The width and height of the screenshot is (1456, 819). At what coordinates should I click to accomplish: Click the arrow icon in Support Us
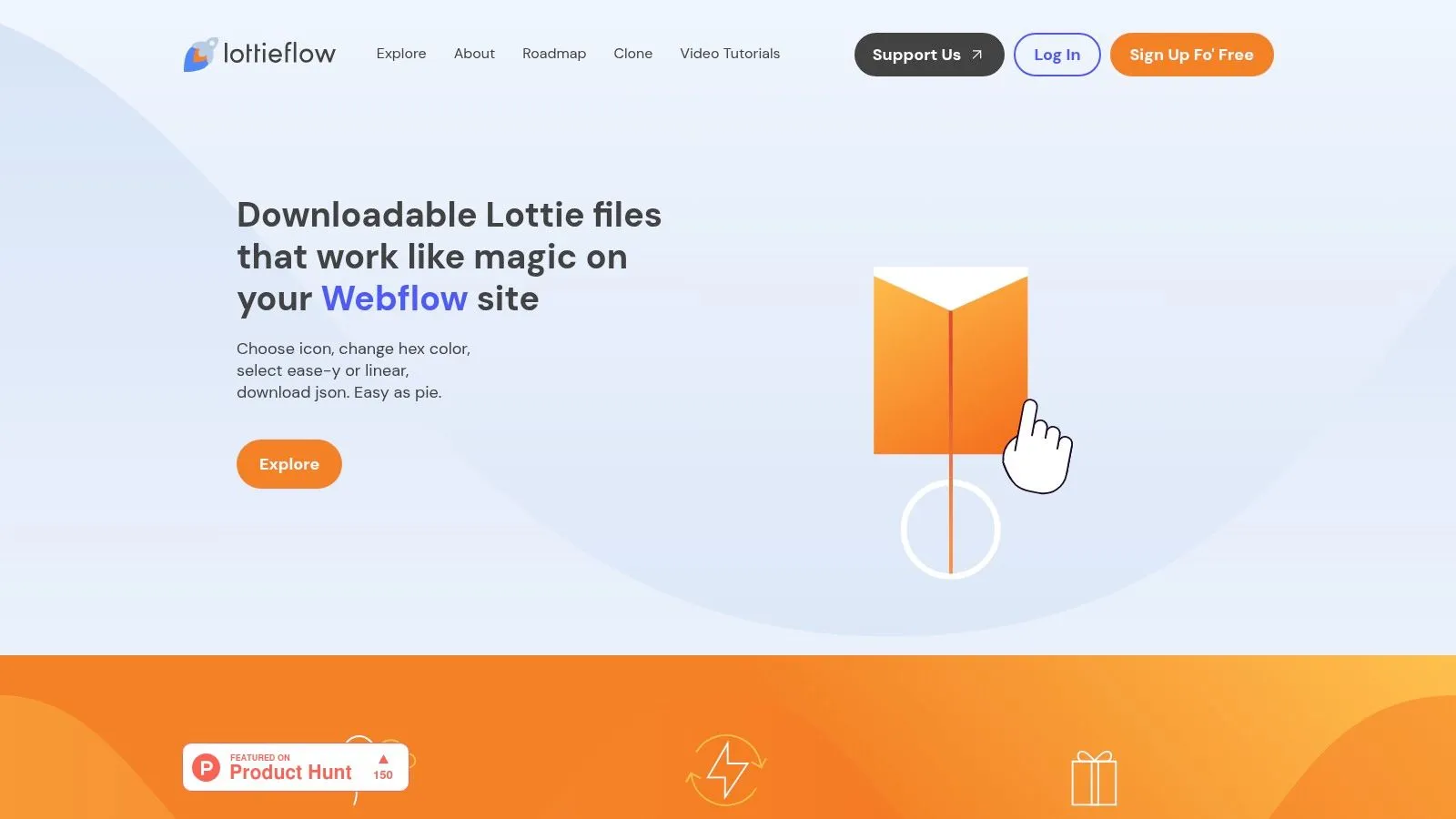pyautogui.click(x=976, y=55)
